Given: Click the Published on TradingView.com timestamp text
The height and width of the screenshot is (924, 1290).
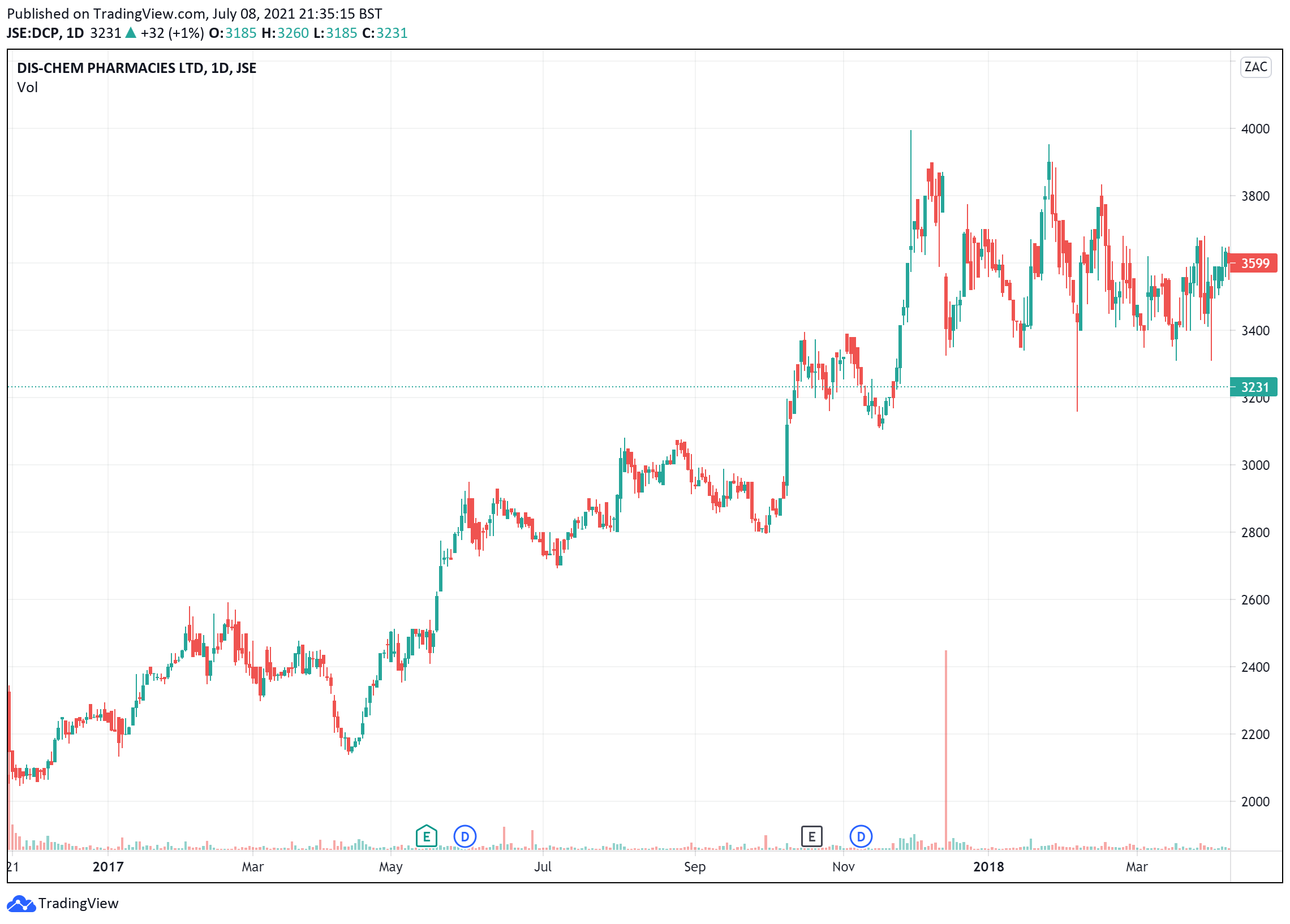Looking at the screenshot, I should tap(195, 14).
